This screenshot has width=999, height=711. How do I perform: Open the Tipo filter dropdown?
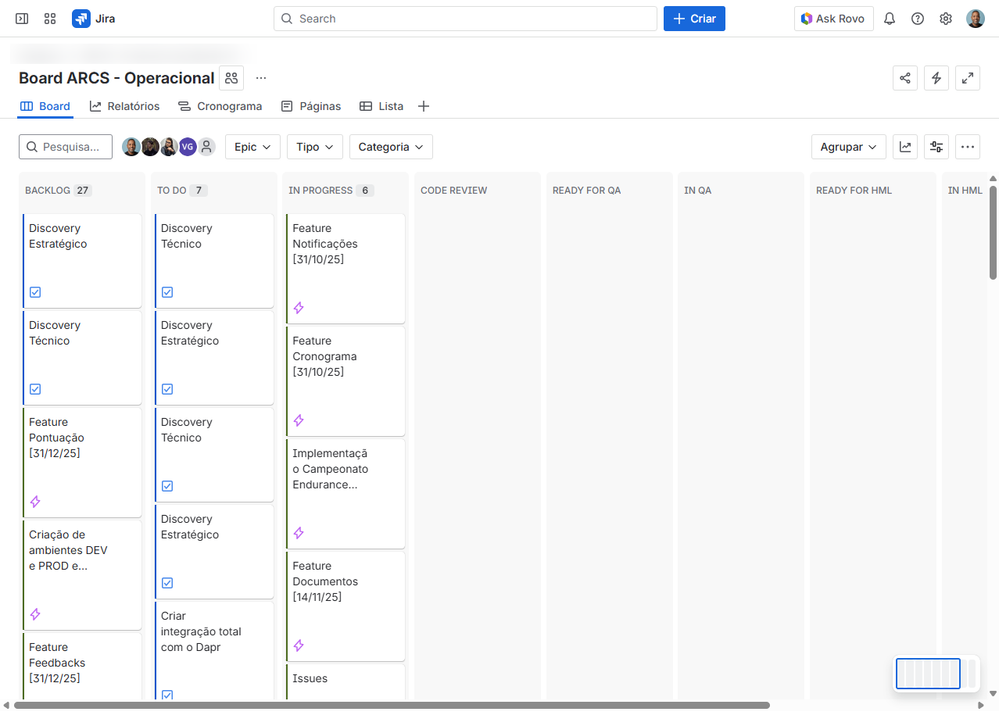point(314,146)
